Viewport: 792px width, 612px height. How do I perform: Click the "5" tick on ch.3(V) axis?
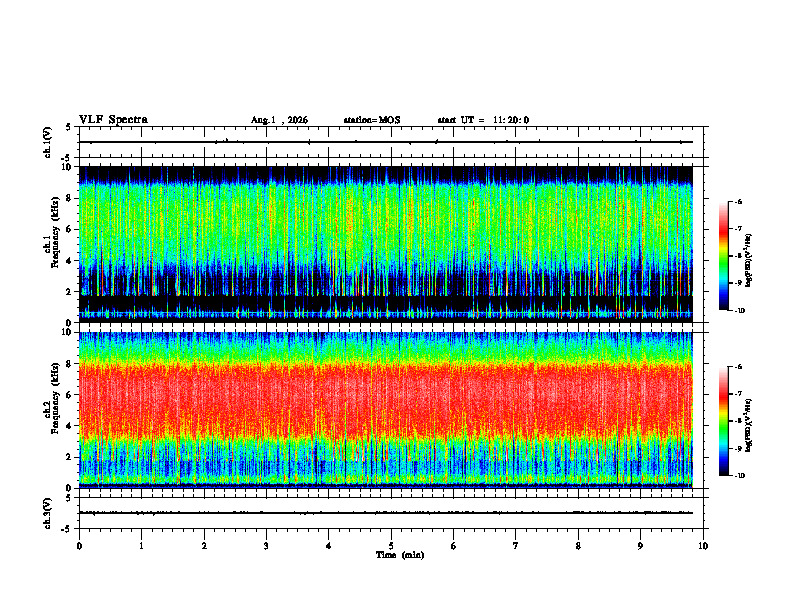coord(68,498)
